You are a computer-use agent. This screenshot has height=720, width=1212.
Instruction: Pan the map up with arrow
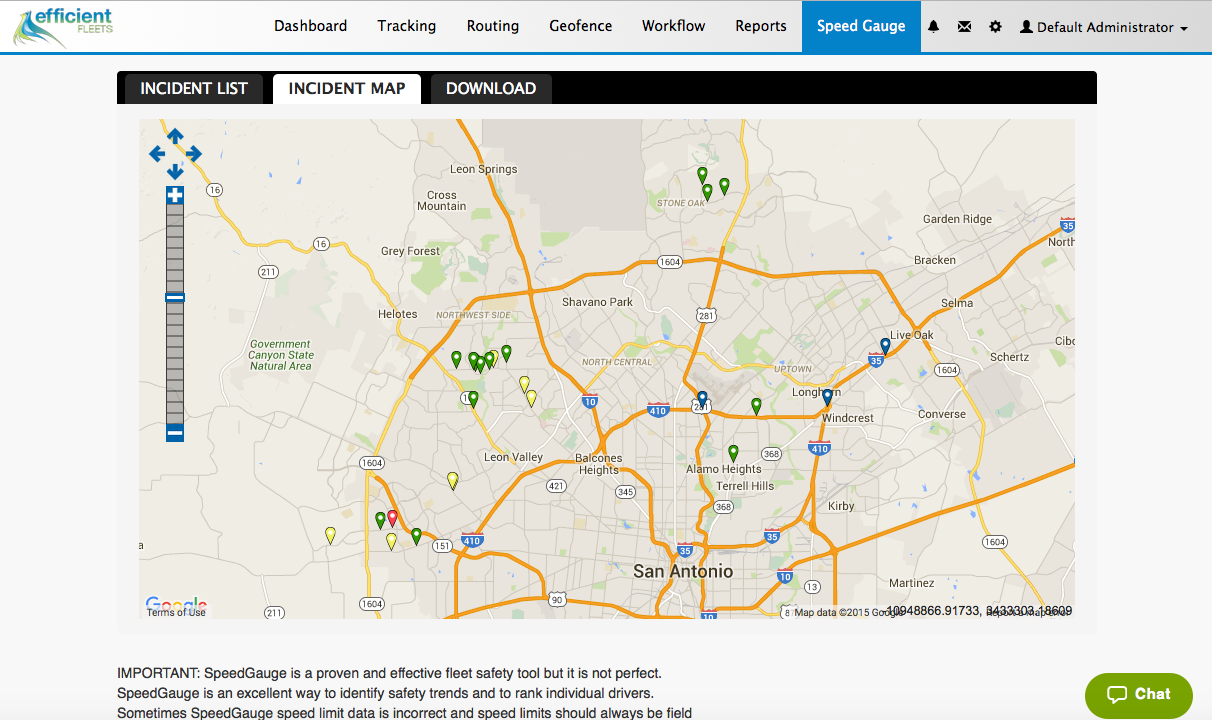point(175,136)
